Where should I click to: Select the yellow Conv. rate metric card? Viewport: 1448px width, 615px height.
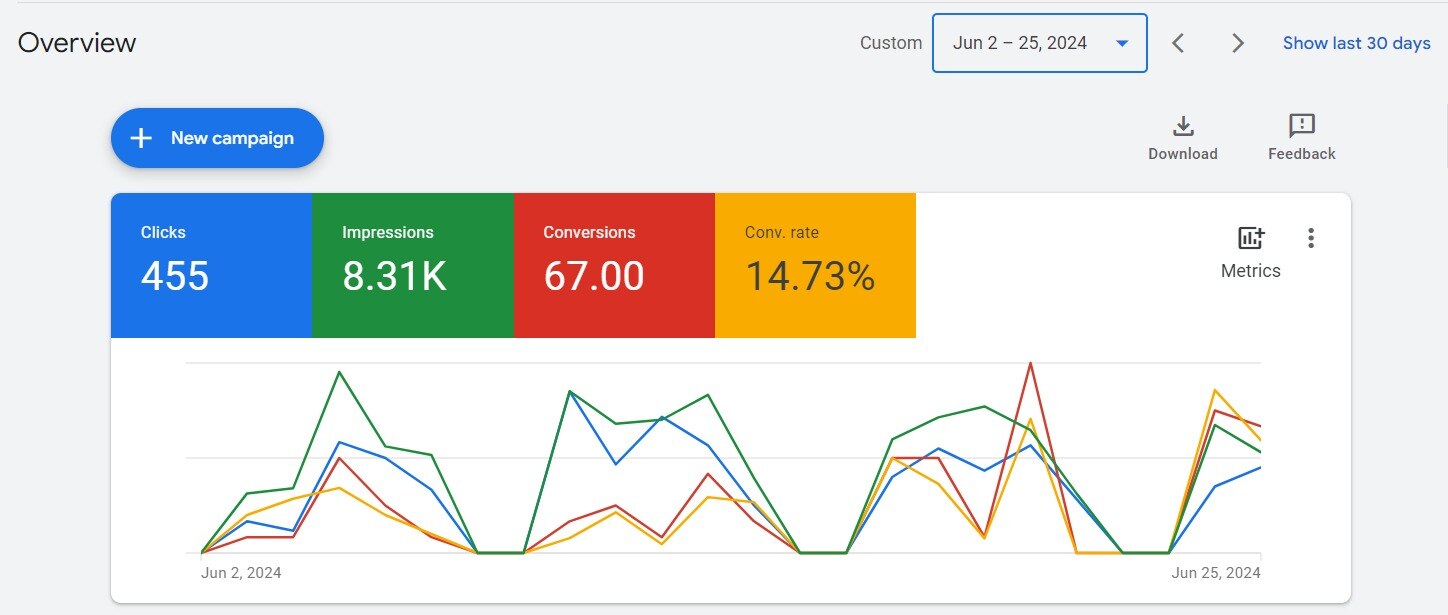tap(815, 265)
